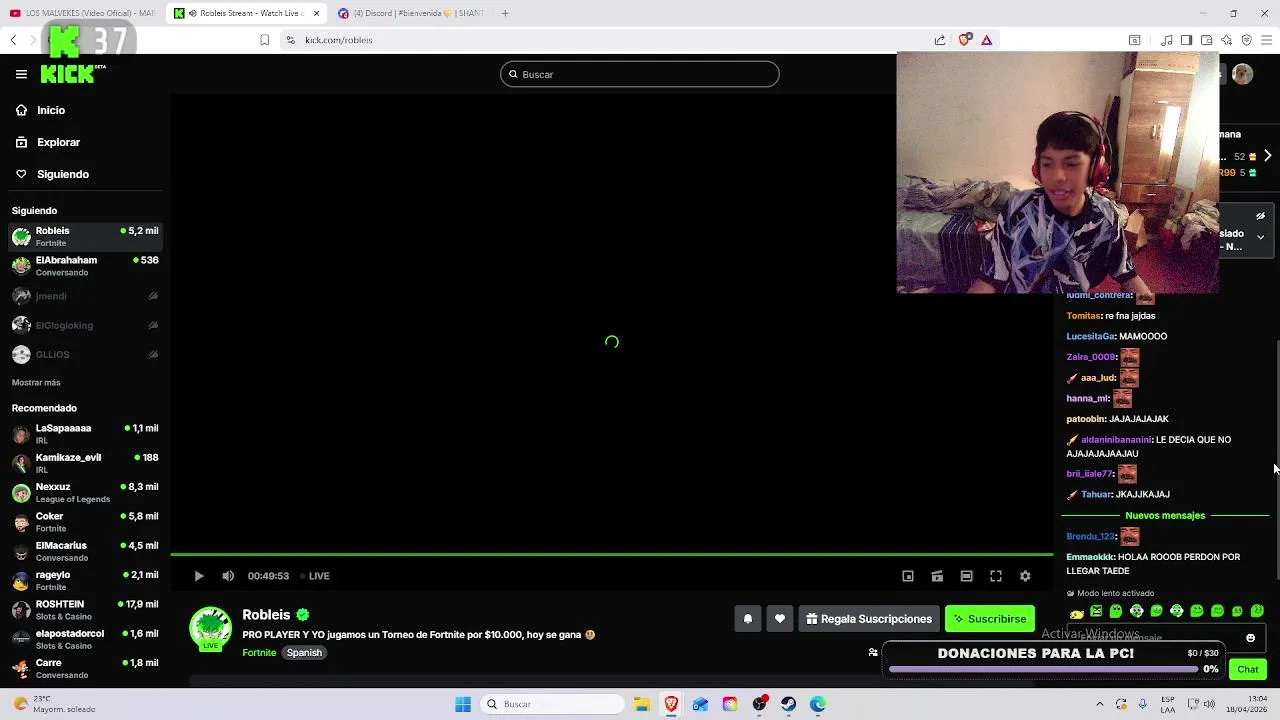The image size is (1280, 720).
Task: Go to the Kick logo home
Action: click(x=70, y=74)
